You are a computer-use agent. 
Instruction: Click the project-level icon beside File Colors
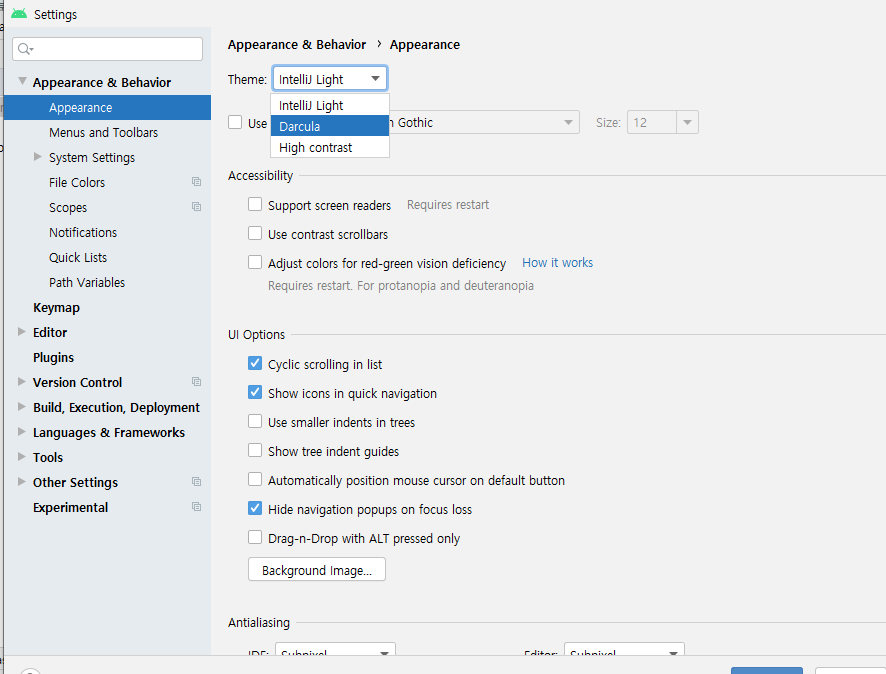point(196,182)
